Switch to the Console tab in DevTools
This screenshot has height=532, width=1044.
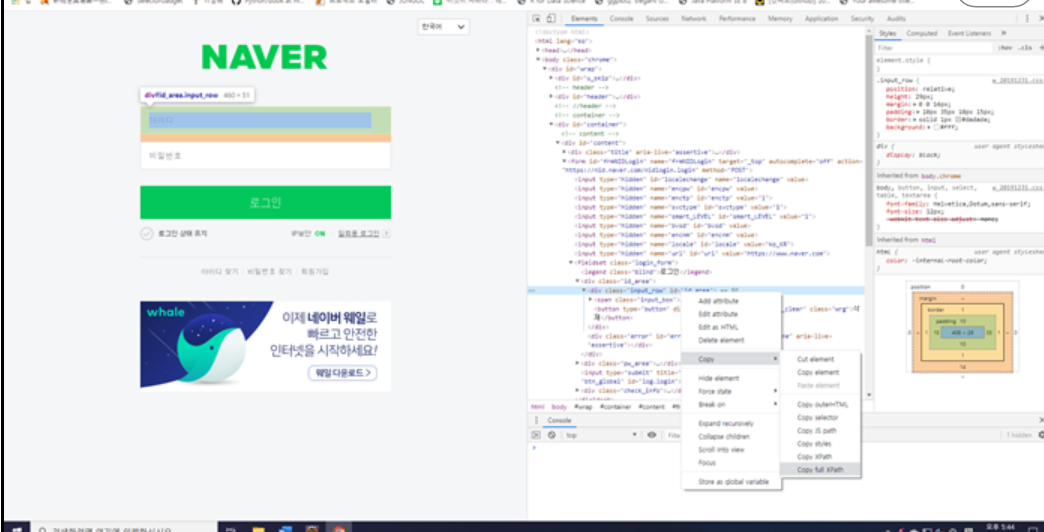pyautogui.click(x=622, y=19)
